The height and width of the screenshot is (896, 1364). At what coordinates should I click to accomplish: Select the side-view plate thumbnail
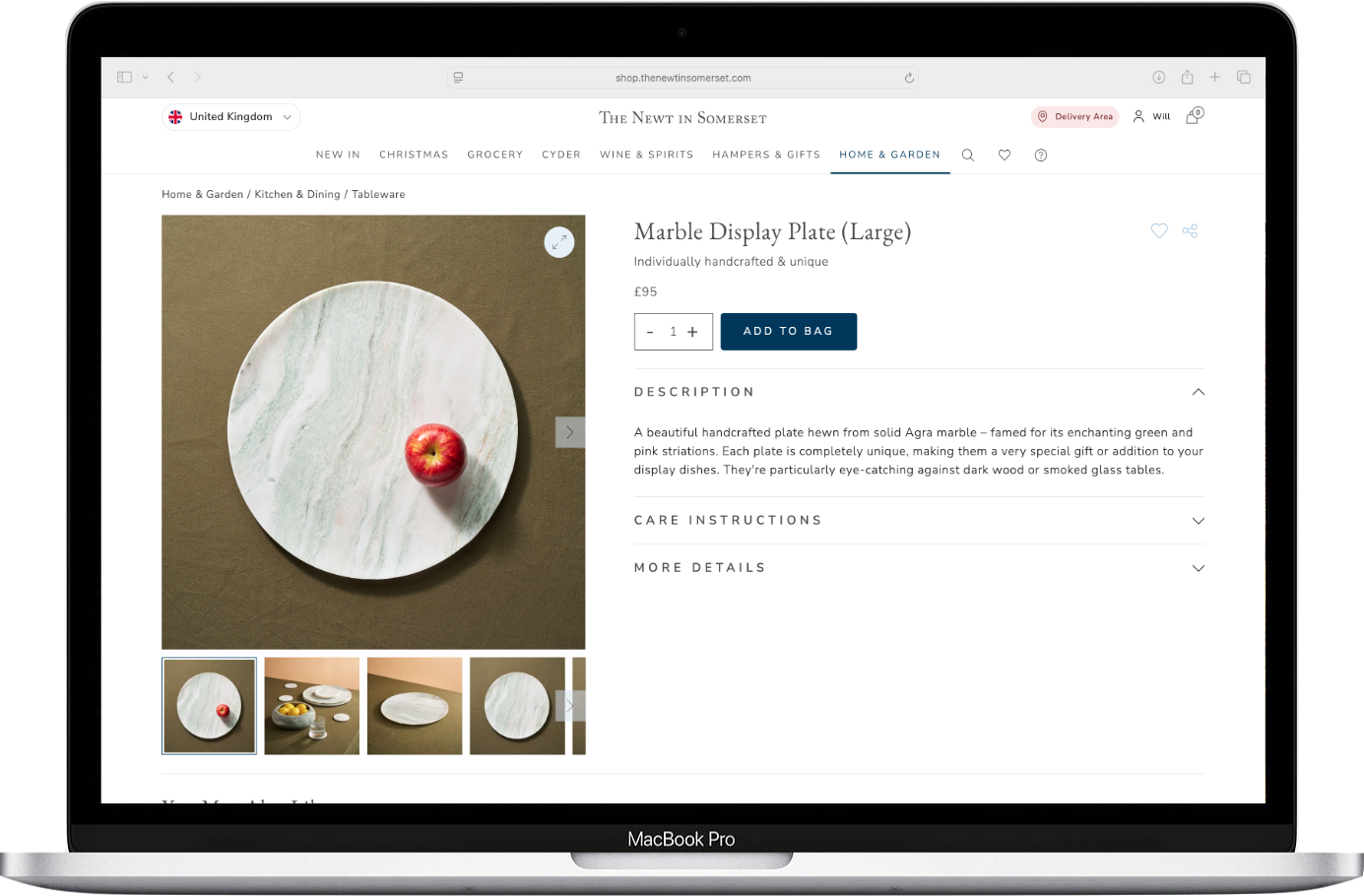click(x=415, y=706)
